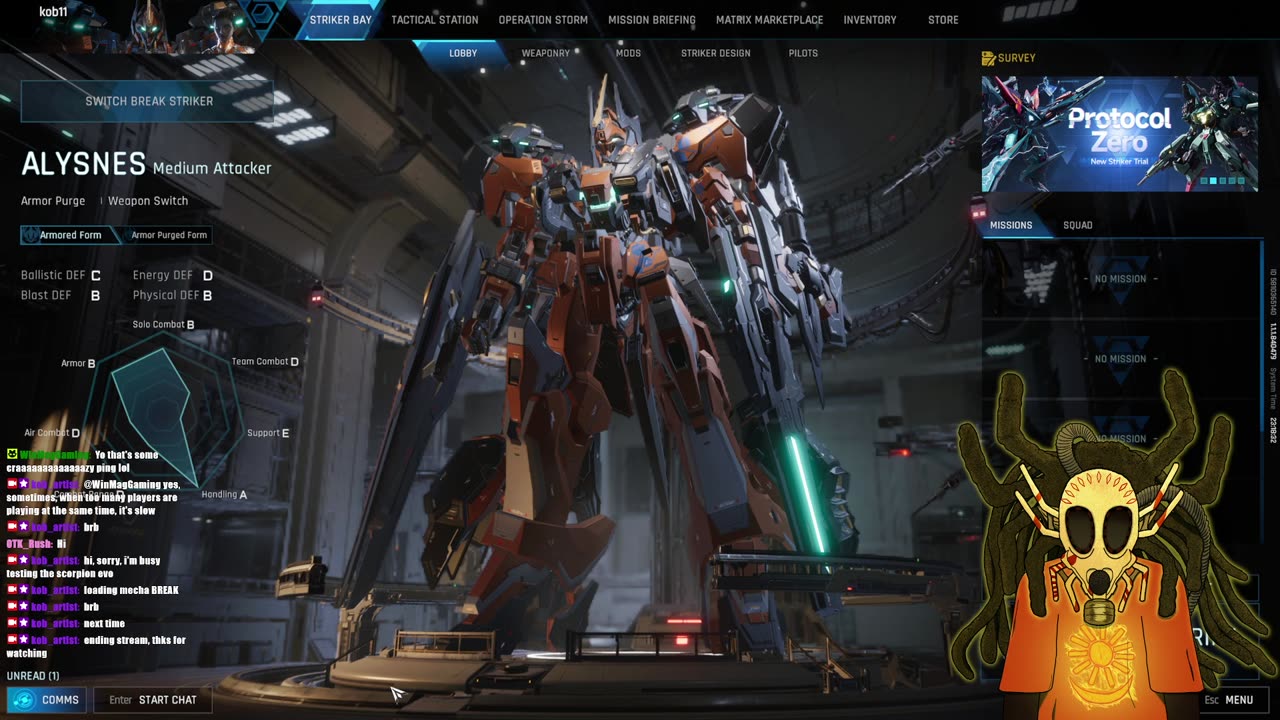Click the second No Mission slot
Image resolution: width=1280 pixels, height=720 pixels.
pos(1120,359)
